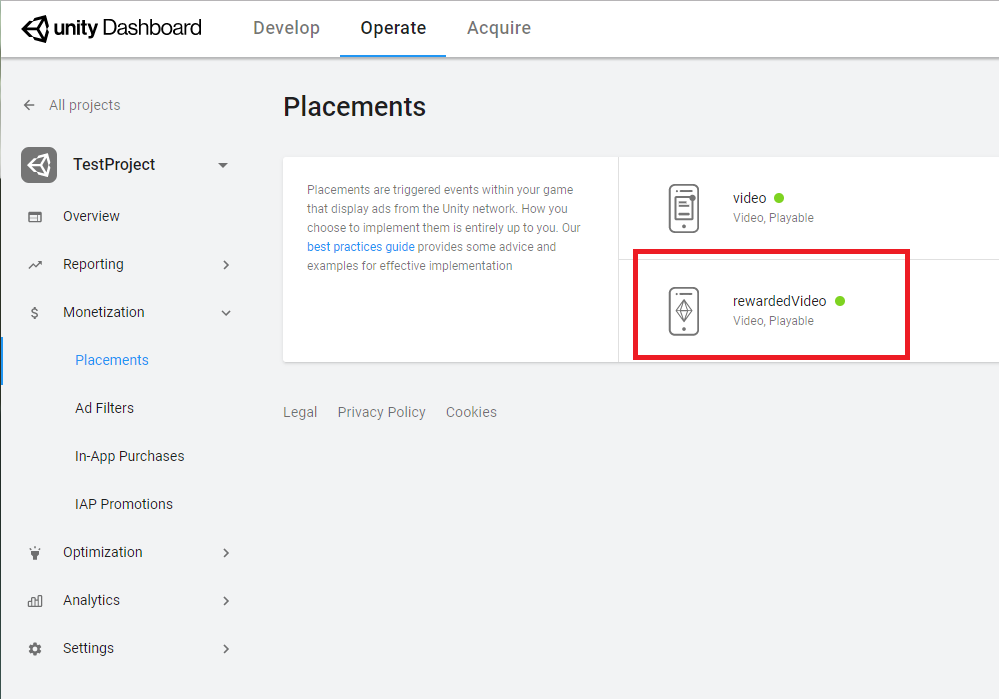Click the unity Dashboard title text
Viewport: 999px width, 699px height.
(x=127, y=28)
